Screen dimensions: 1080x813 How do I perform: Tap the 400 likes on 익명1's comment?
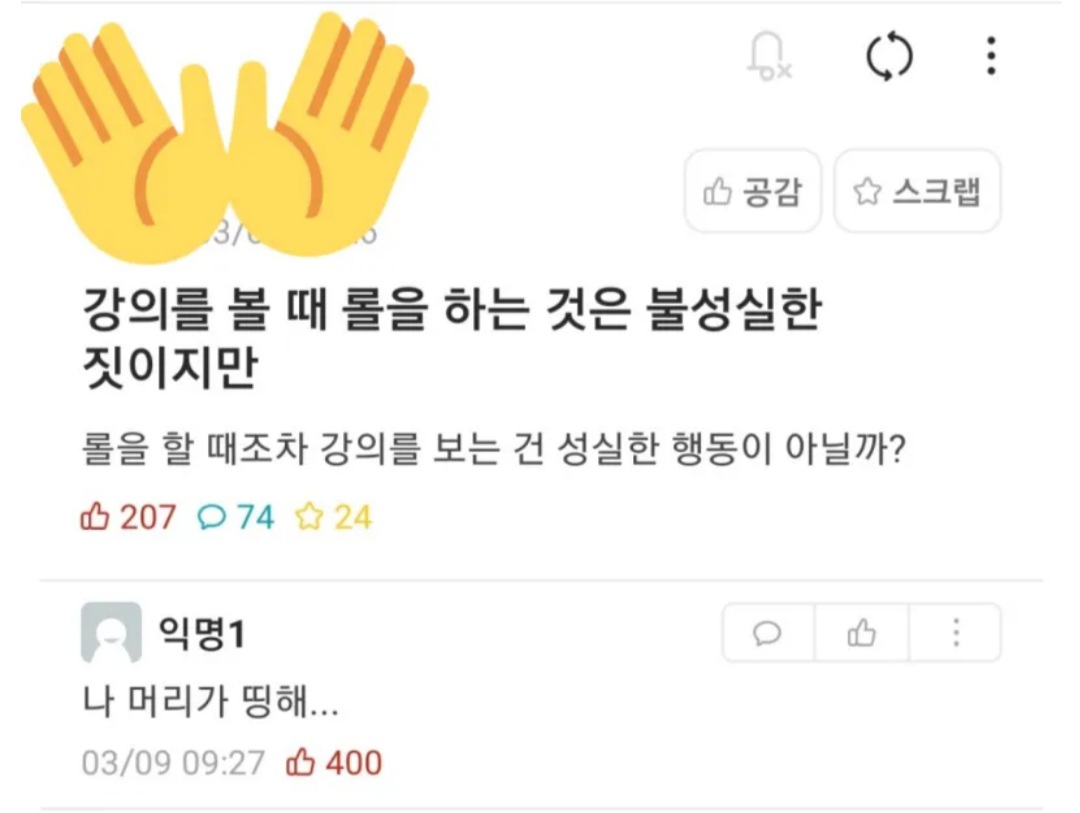334,763
